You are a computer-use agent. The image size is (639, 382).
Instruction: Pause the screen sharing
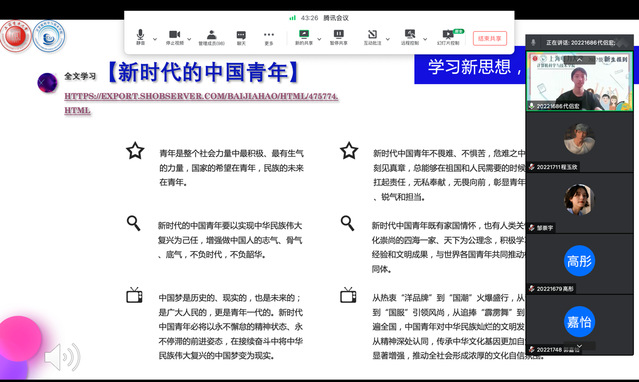339,37
